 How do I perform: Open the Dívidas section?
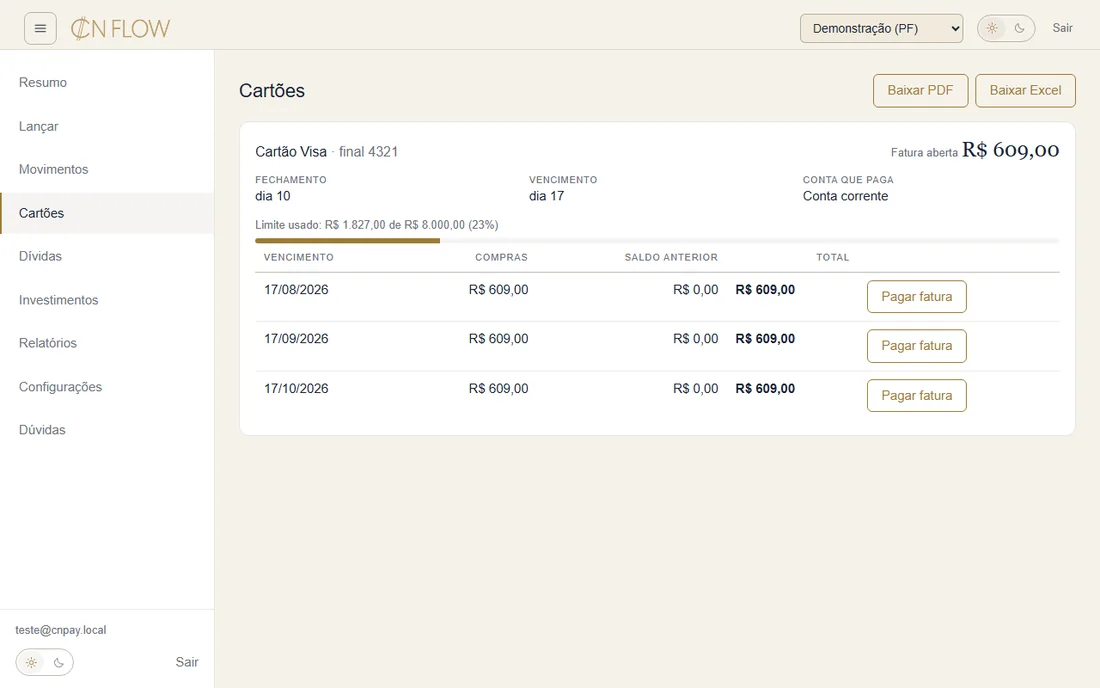pos(107,257)
